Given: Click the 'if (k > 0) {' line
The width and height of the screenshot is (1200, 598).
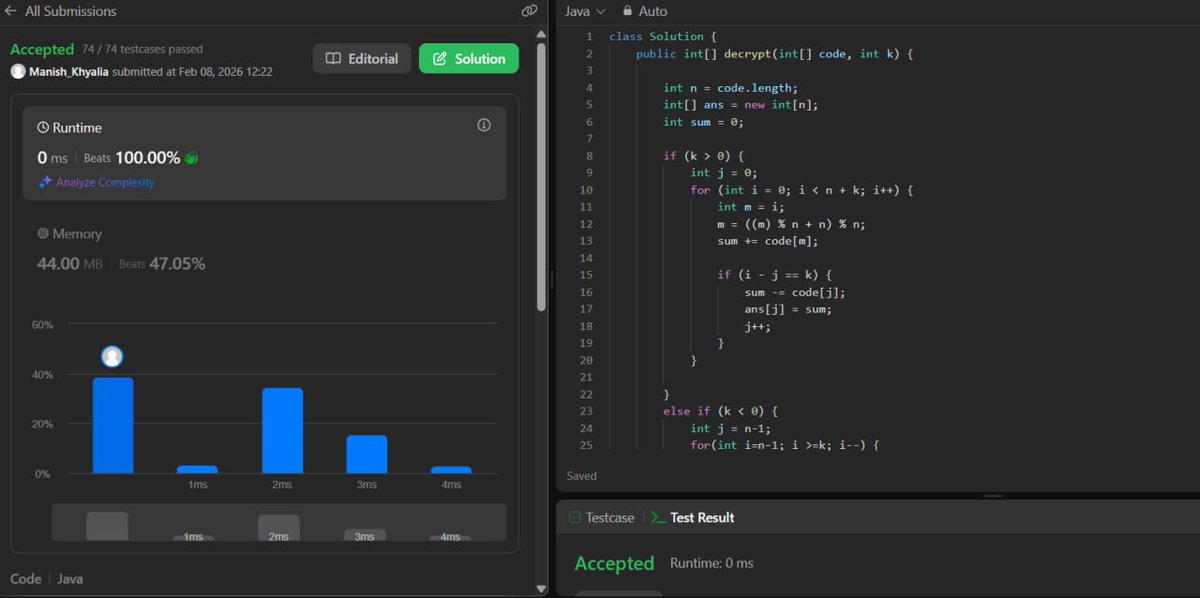Looking at the screenshot, I should point(703,155).
